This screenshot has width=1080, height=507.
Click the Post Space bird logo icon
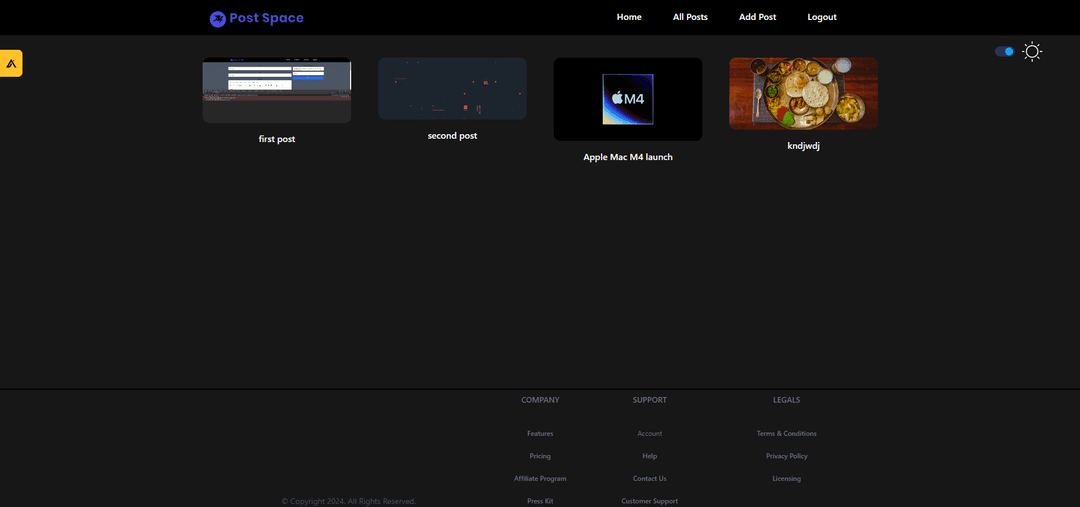[218, 19]
